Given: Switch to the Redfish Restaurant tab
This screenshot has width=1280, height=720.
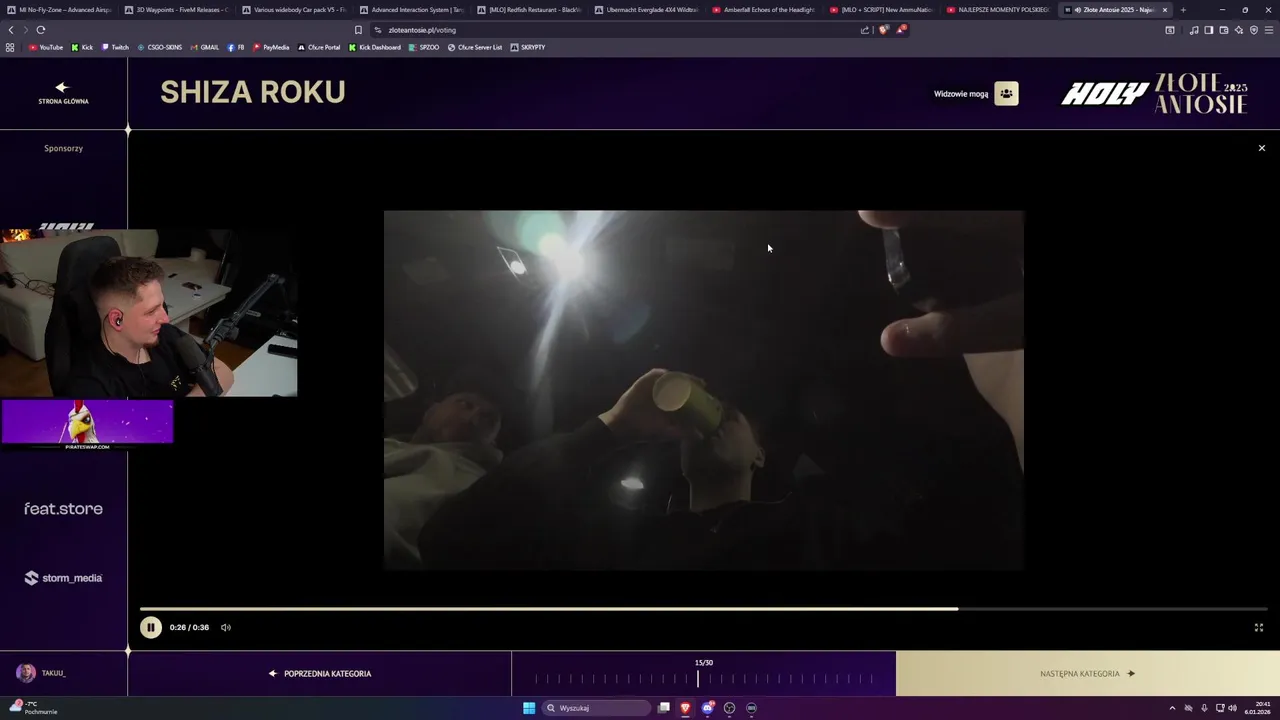Looking at the screenshot, I should coord(528,10).
